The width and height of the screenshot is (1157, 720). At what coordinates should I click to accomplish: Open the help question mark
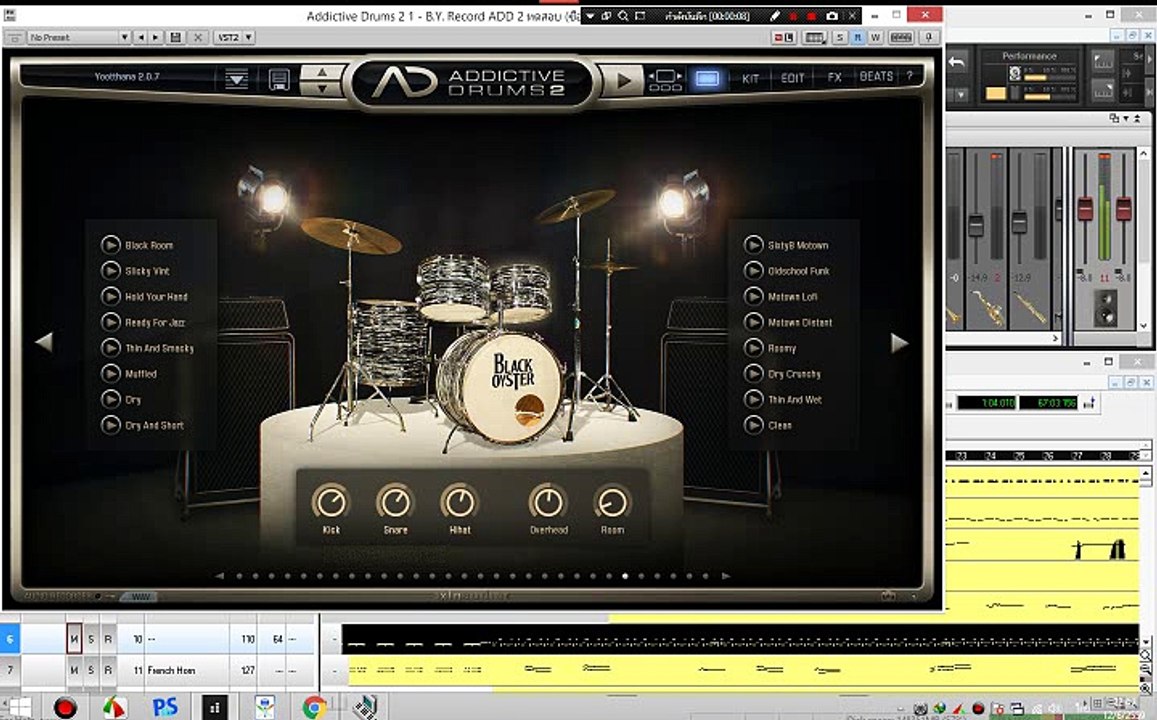(909, 76)
